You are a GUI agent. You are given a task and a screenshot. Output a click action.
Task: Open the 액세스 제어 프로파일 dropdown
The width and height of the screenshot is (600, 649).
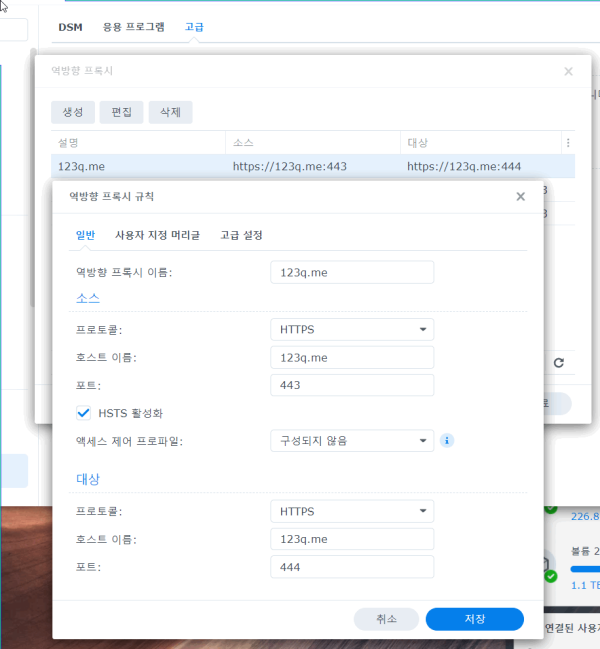[352, 441]
